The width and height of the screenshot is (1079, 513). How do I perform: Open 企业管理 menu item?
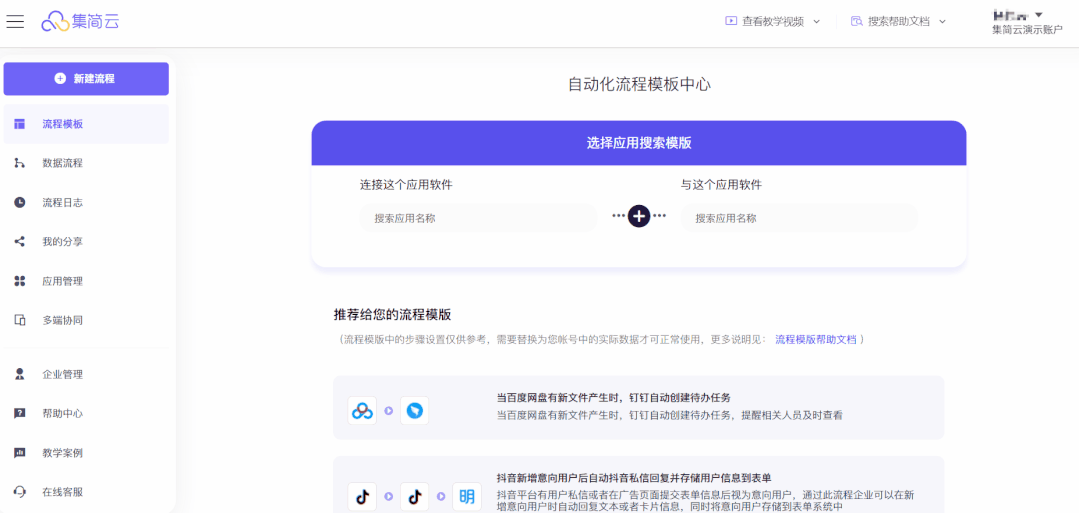coord(86,374)
